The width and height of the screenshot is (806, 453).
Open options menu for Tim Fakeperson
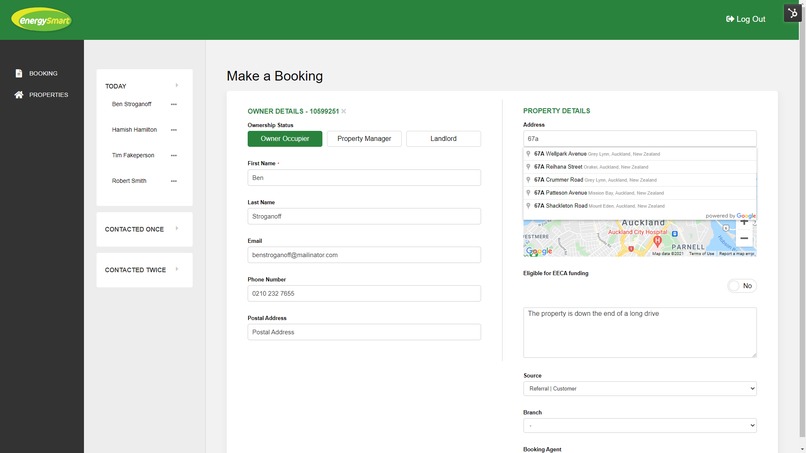click(x=174, y=155)
